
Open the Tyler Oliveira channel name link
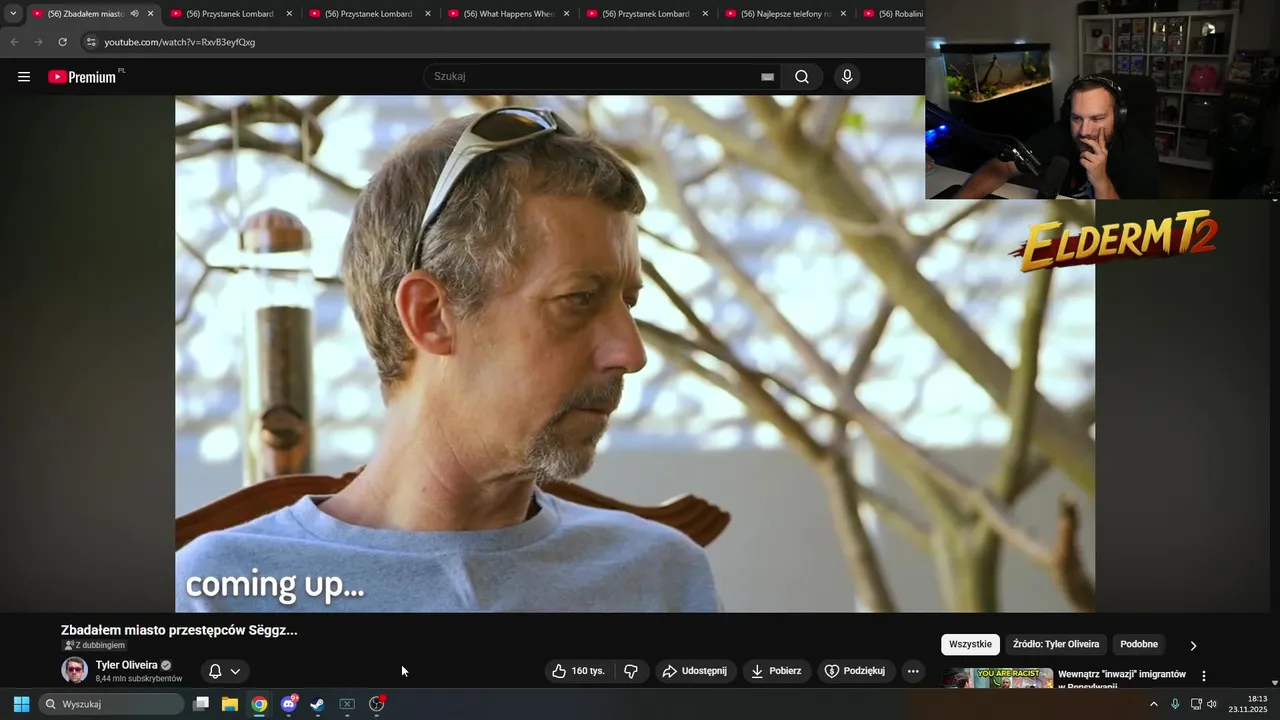[127, 665]
